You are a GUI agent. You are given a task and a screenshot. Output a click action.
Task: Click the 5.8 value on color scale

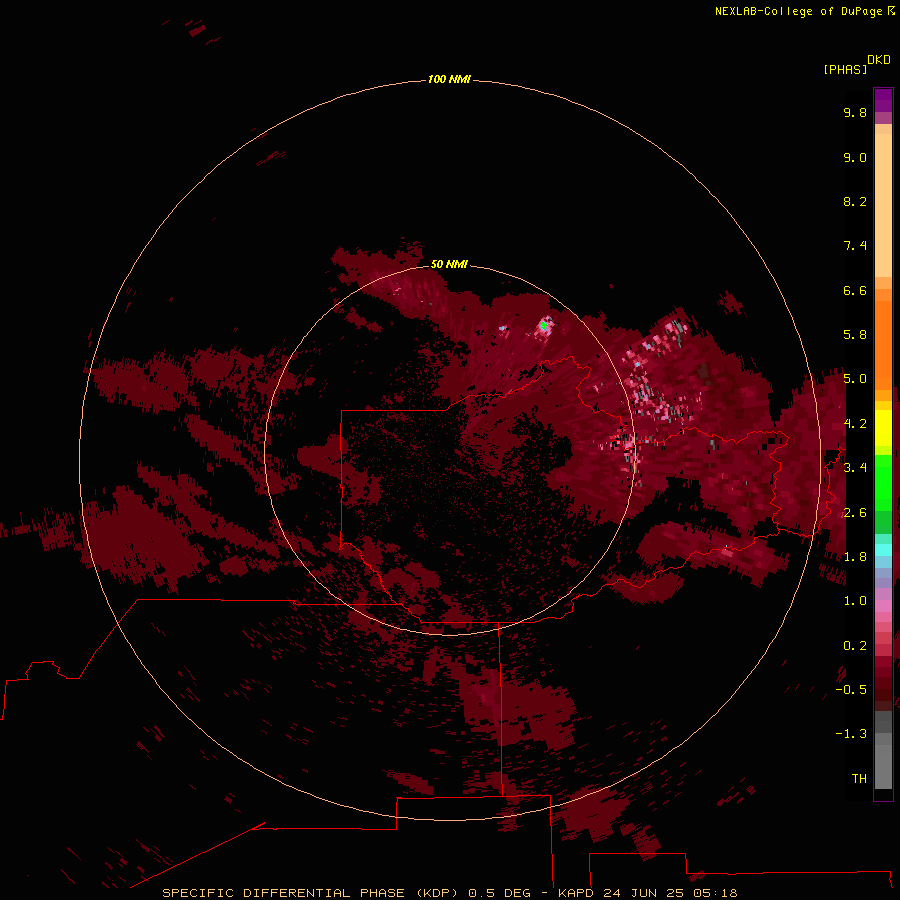tap(855, 335)
